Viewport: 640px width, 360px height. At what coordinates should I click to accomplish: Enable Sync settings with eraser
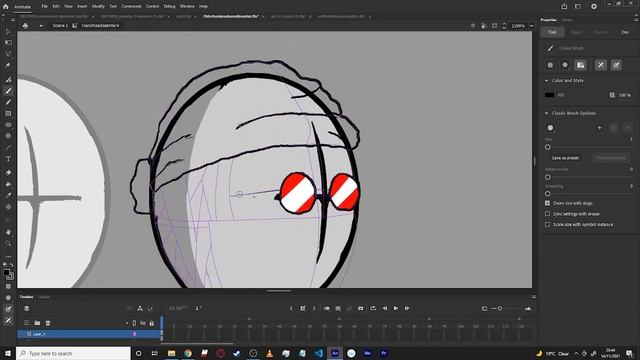tap(548, 214)
